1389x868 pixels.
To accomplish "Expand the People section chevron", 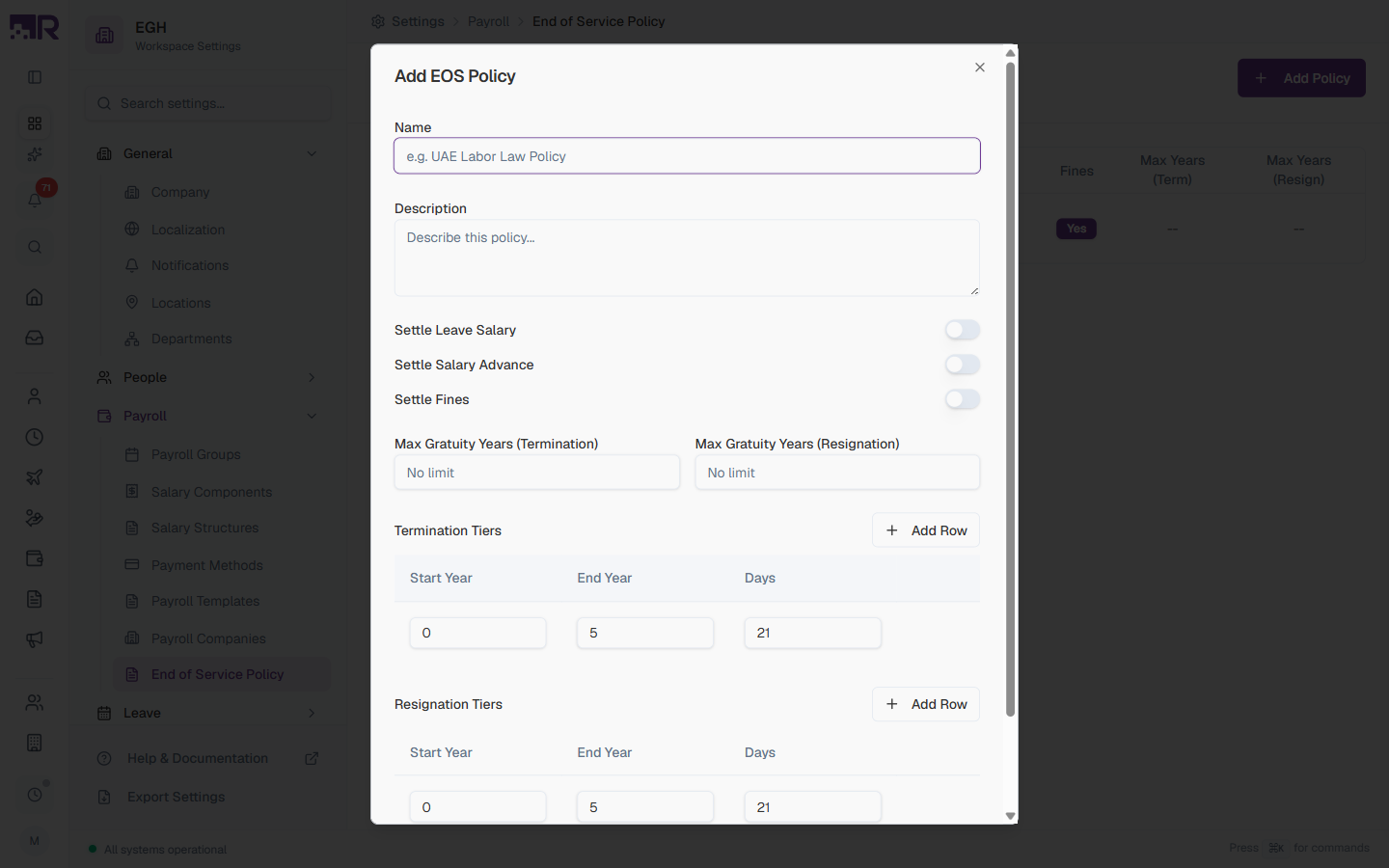I will click(x=312, y=377).
